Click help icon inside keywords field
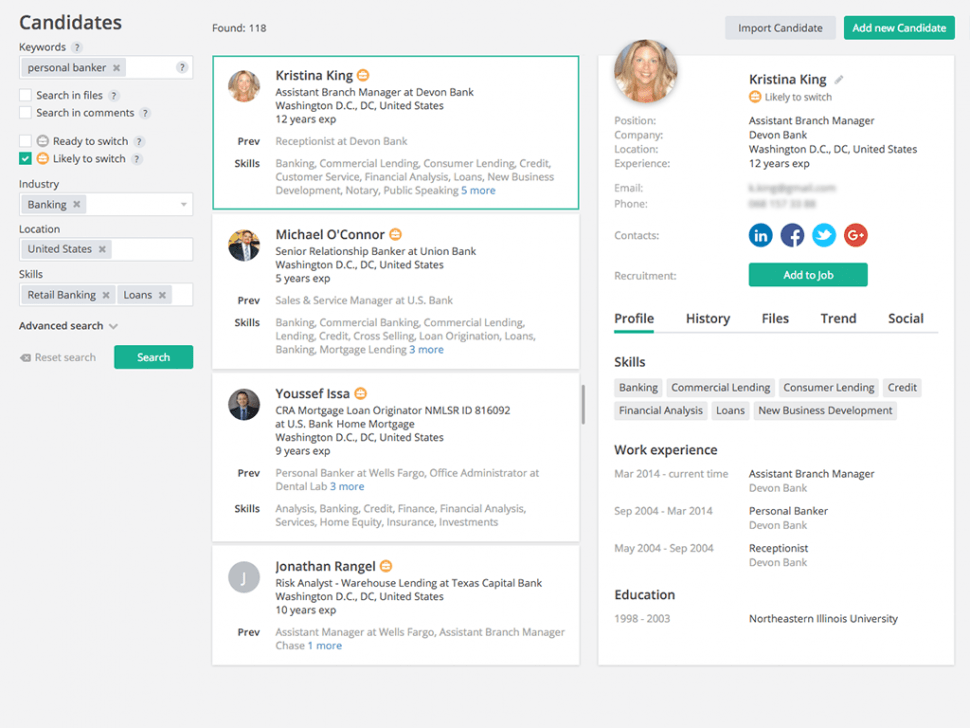This screenshot has width=970, height=728. (181, 67)
